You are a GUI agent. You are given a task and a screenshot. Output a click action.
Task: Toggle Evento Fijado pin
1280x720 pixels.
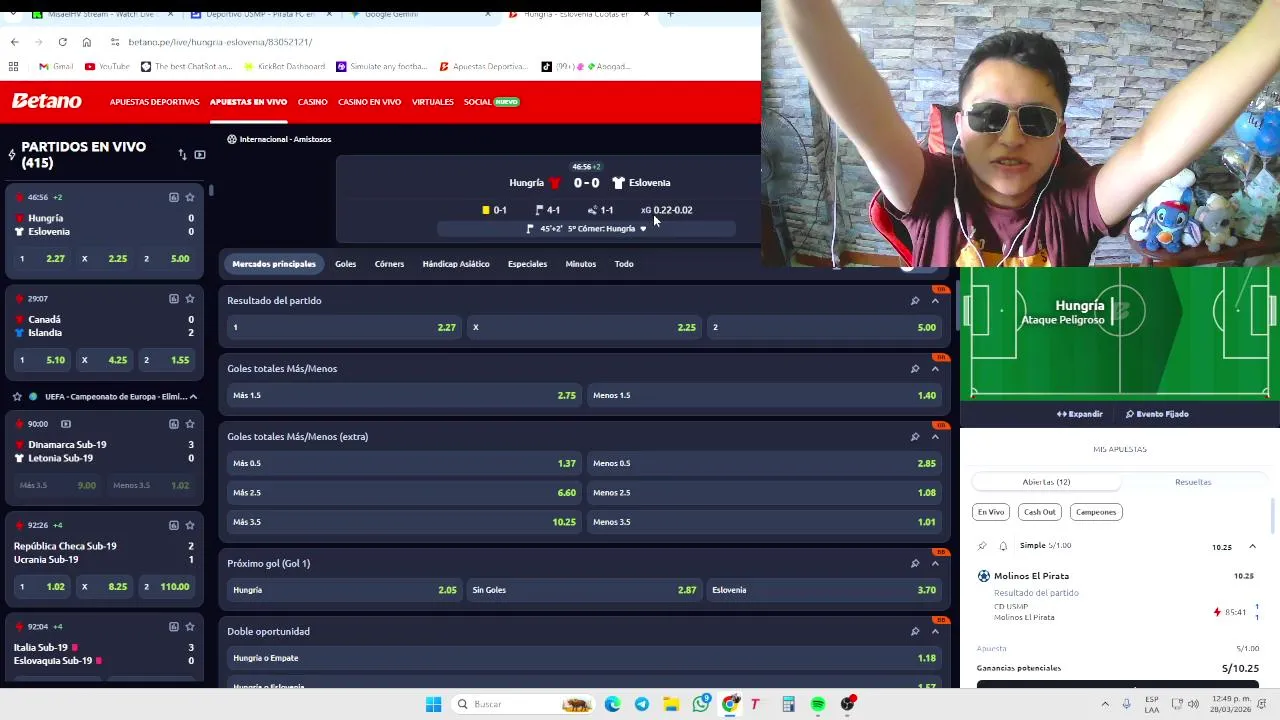click(x=1157, y=414)
